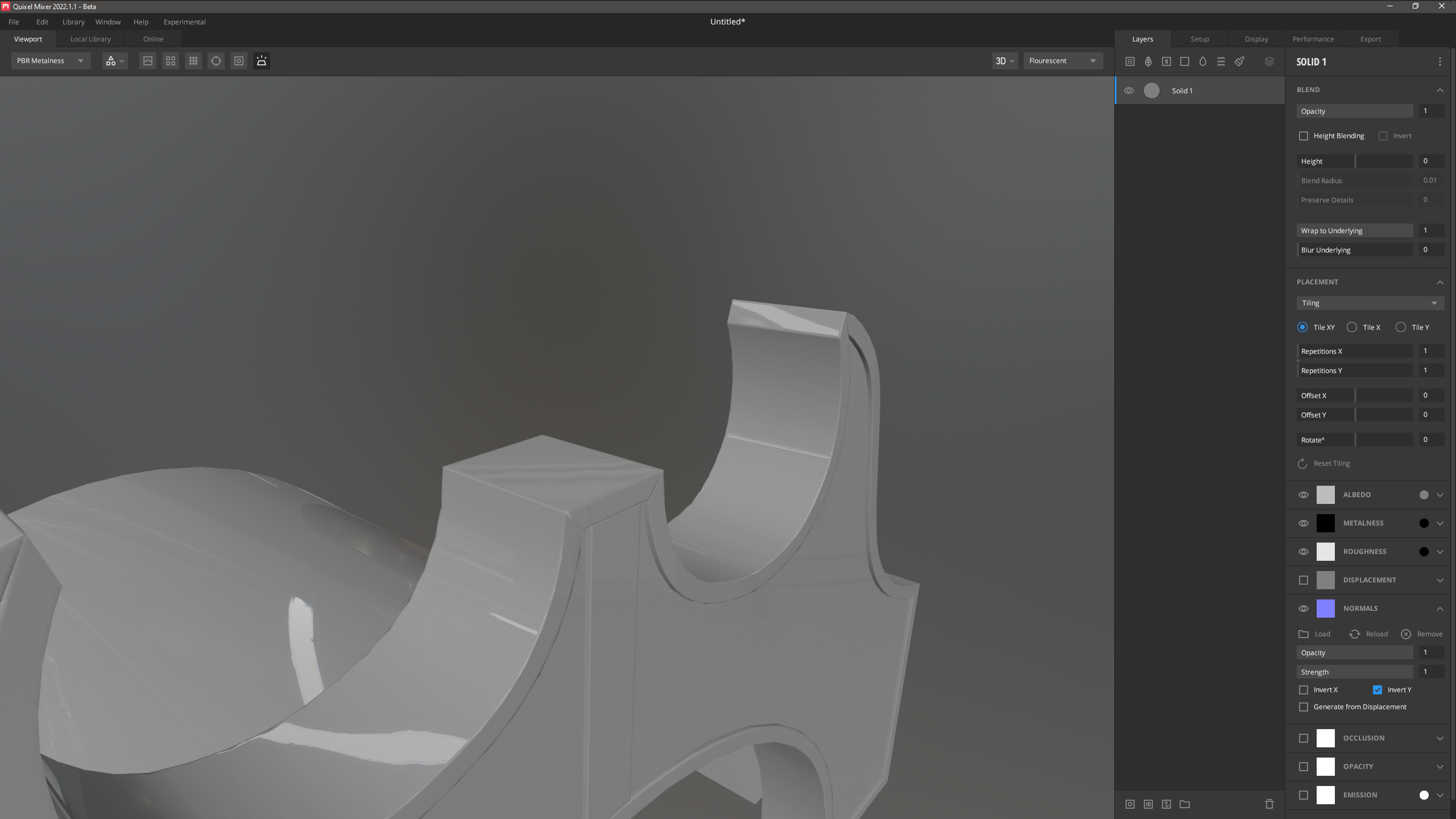Image resolution: width=1456 pixels, height=819 pixels.
Task: Click the landscape image icon in viewport toolbar
Action: tap(148, 61)
